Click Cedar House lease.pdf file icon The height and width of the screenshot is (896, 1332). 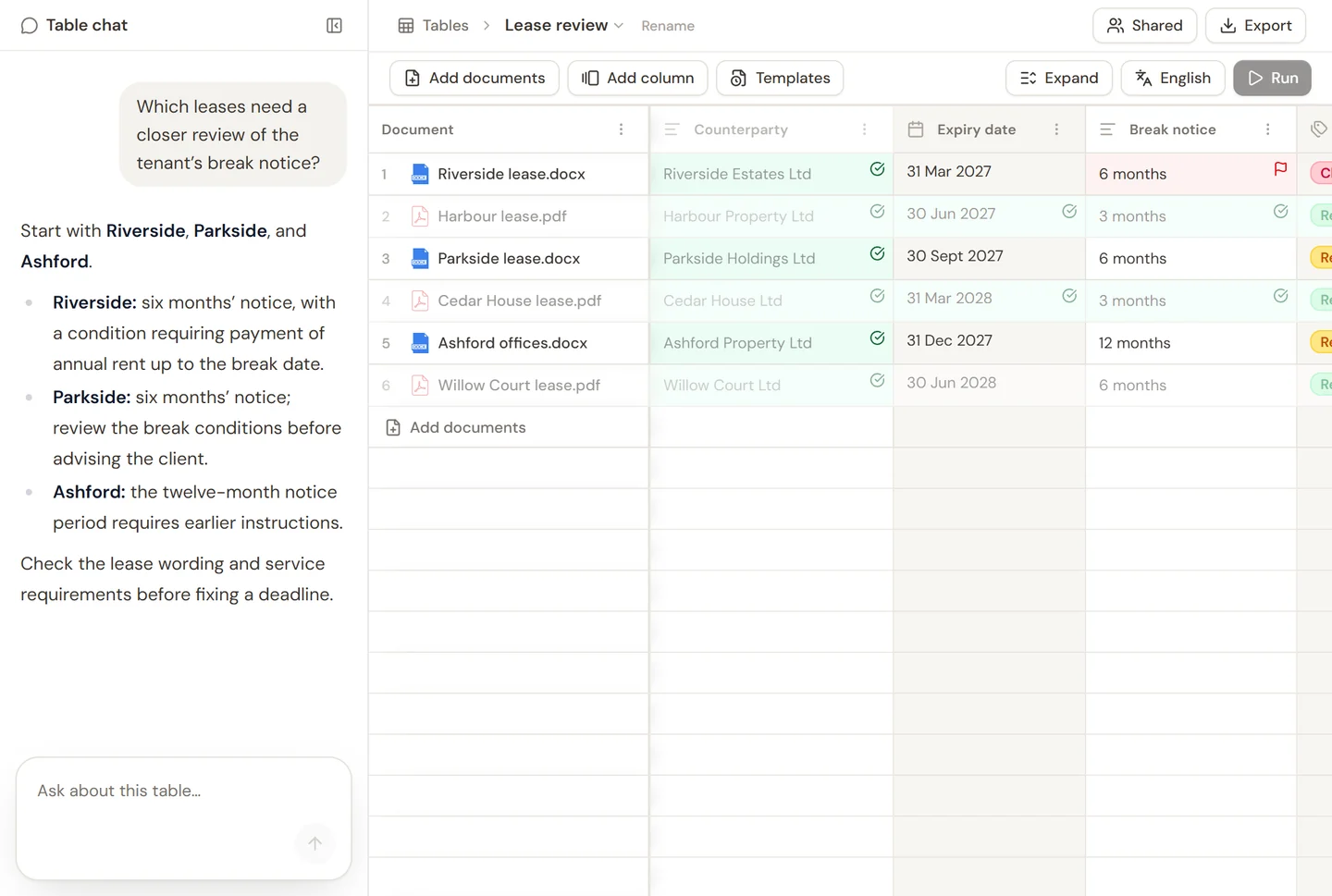(x=420, y=301)
